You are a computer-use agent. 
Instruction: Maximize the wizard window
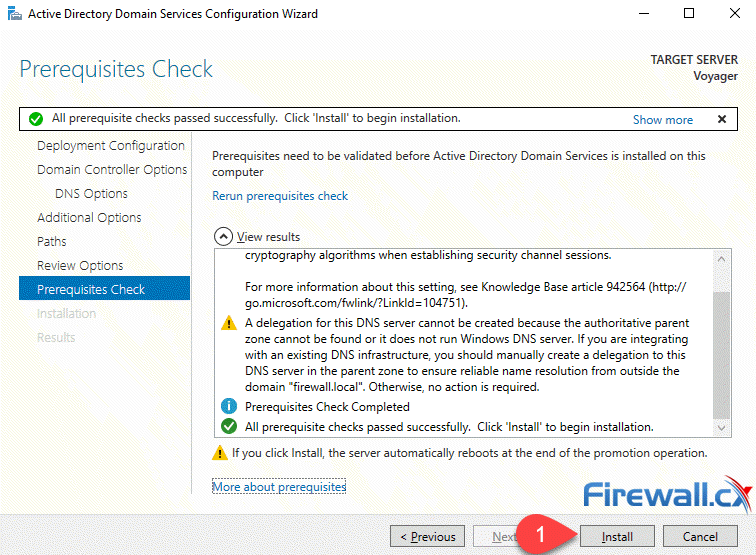coord(689,14)
